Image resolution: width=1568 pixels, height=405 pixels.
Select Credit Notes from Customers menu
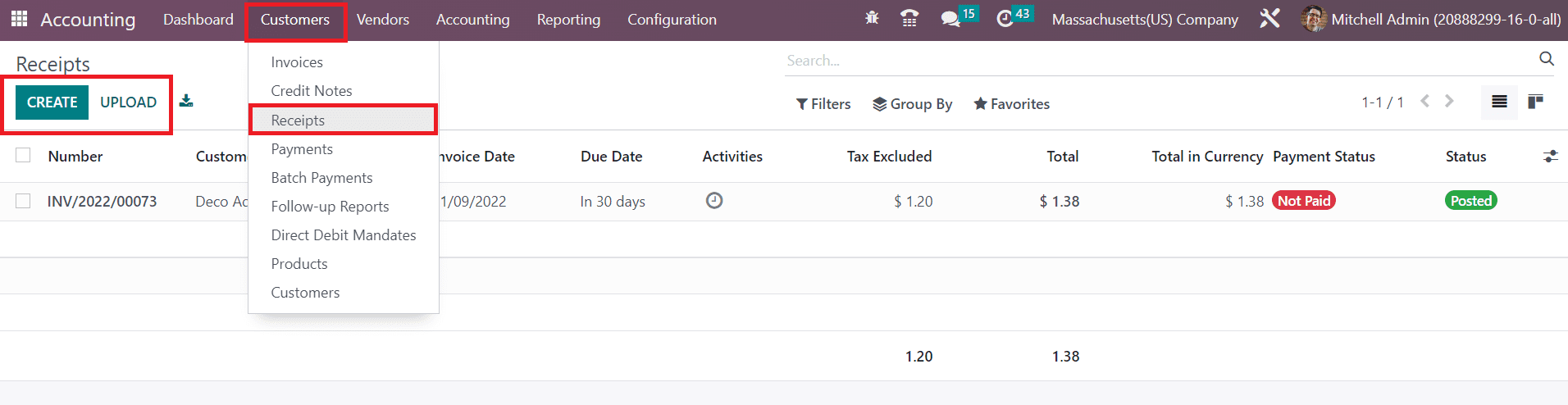[312, 91]
